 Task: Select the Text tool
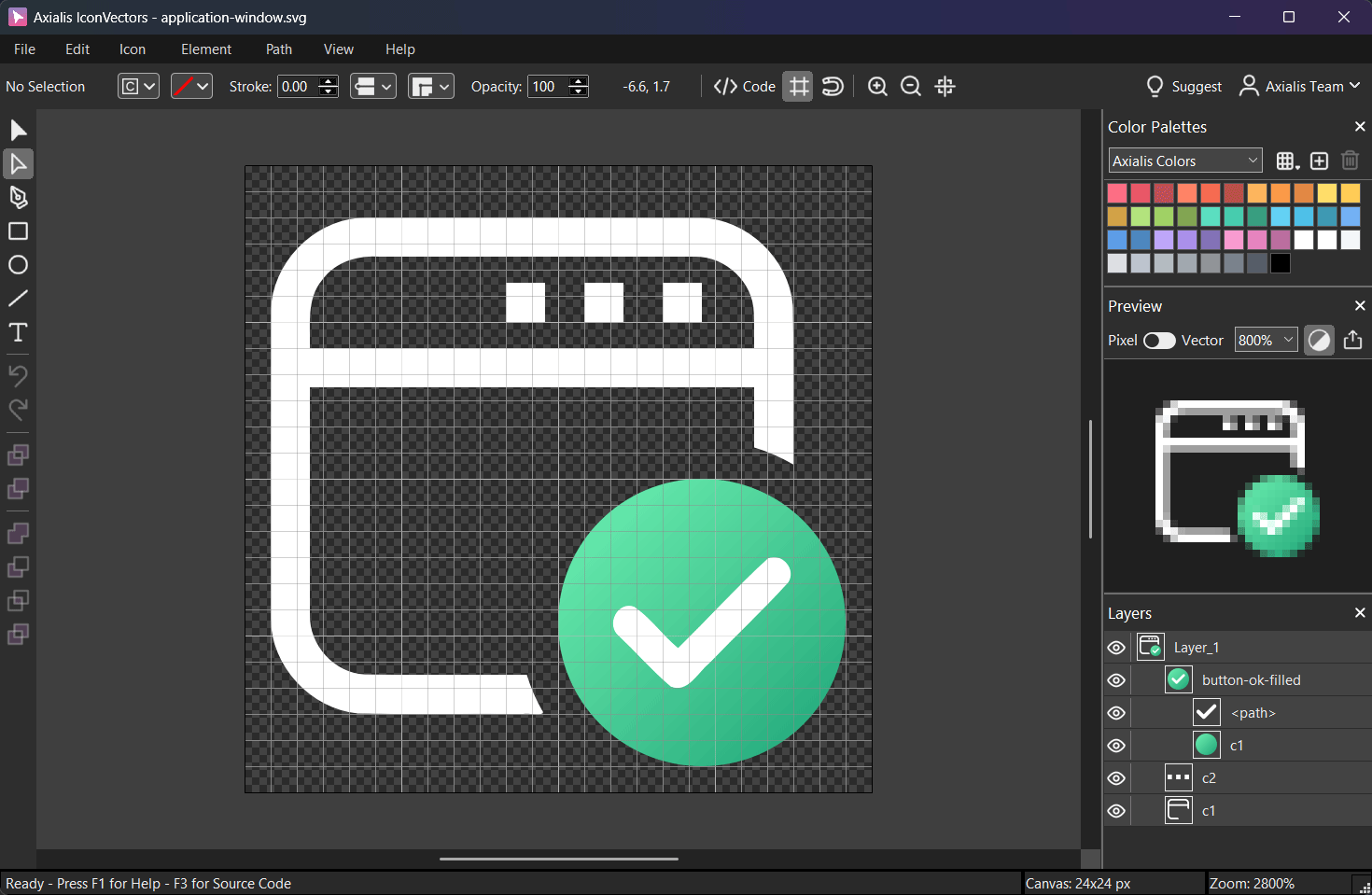18,332
